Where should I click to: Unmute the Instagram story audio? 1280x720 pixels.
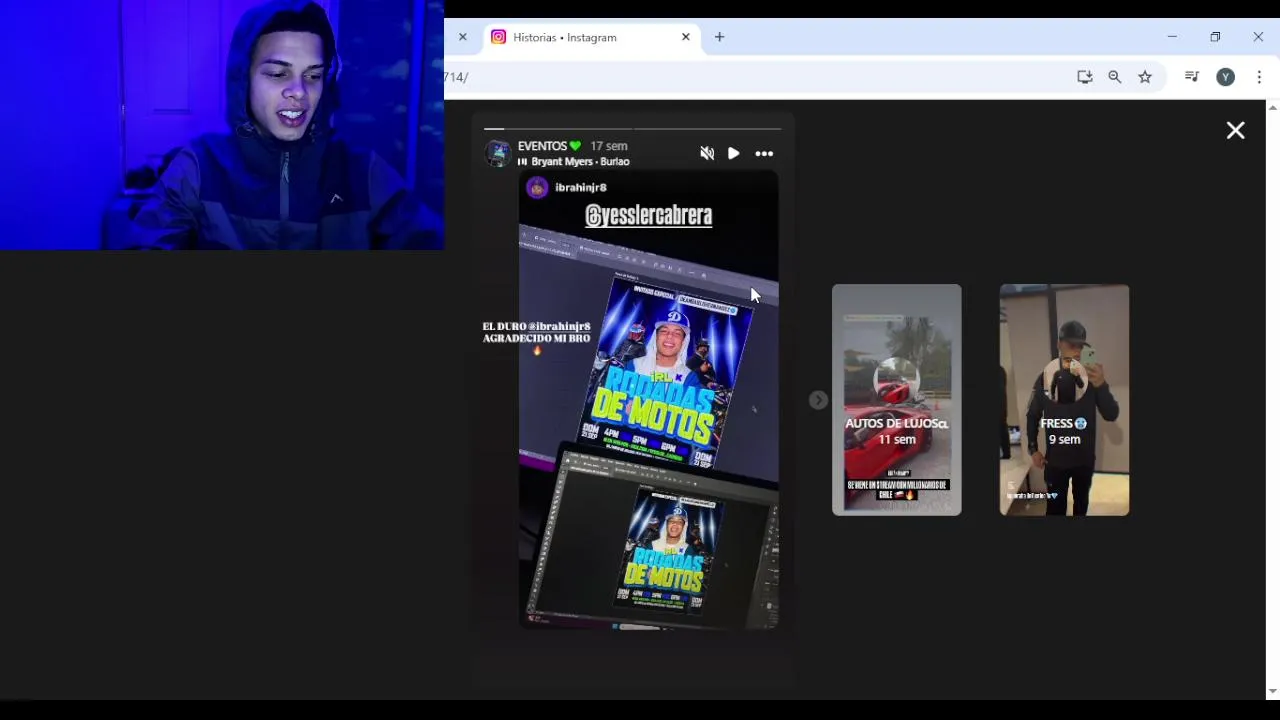[x=707, y=154]
